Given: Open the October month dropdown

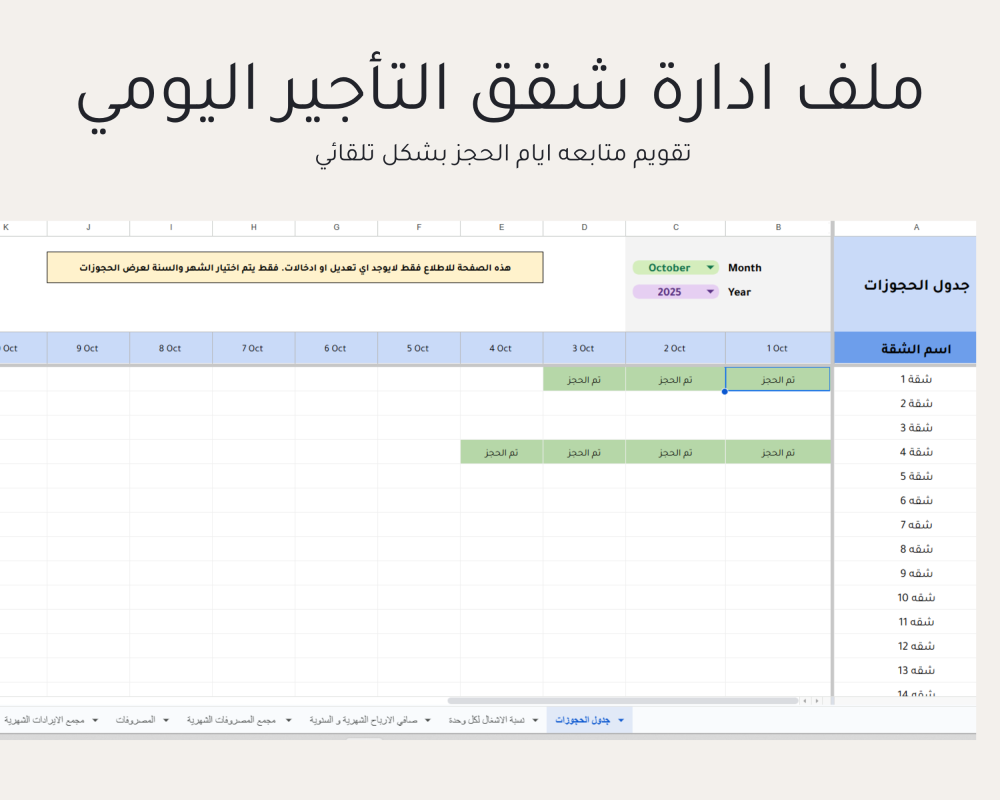Looking at the screenshot, I should pyautogui.click(x=676, y=268).
